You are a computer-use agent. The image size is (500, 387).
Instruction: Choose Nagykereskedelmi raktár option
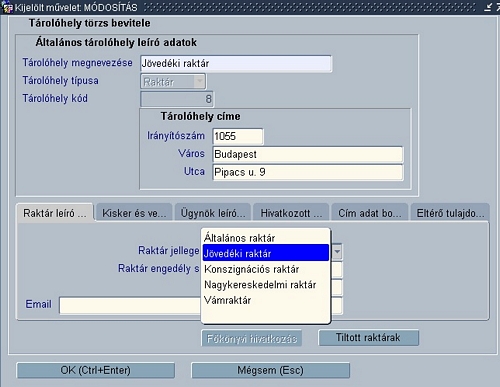[266, 284]
